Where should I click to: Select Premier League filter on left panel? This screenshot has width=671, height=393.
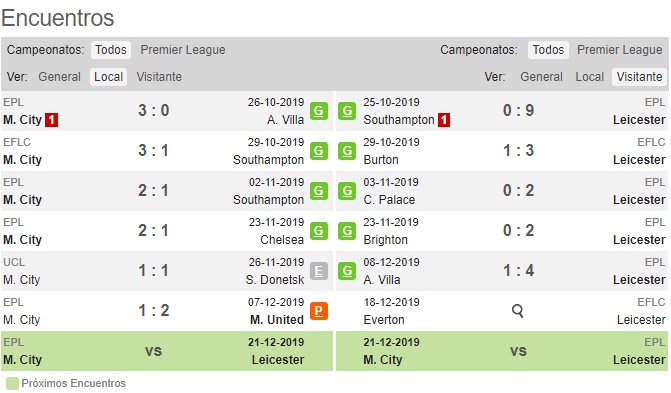[x=183, y=50]
